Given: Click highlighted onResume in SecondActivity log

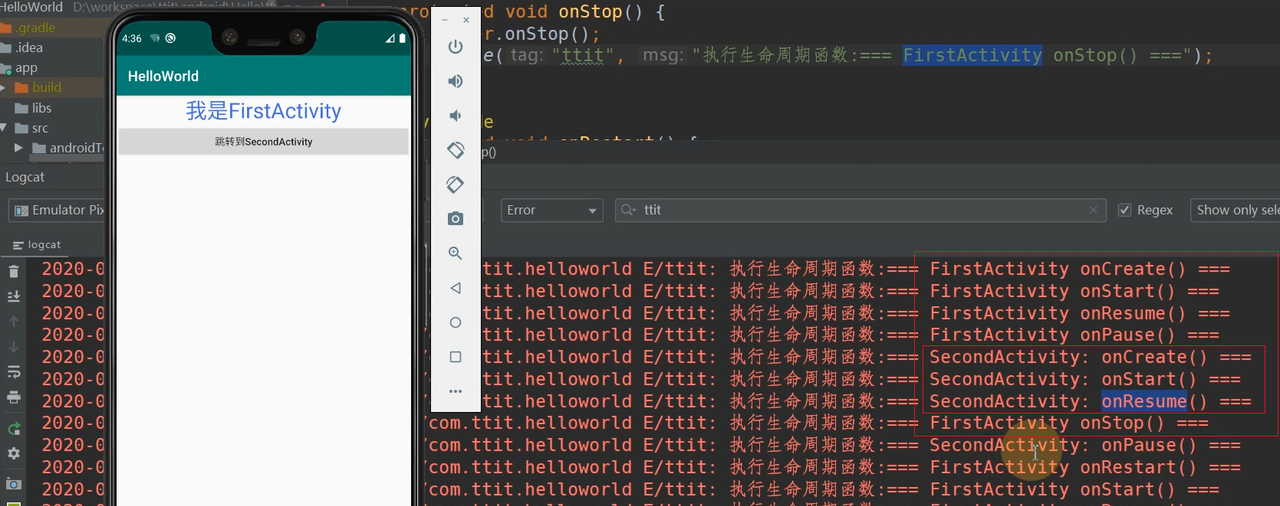Looking at the screenshot, I should tap(1144, 401).
